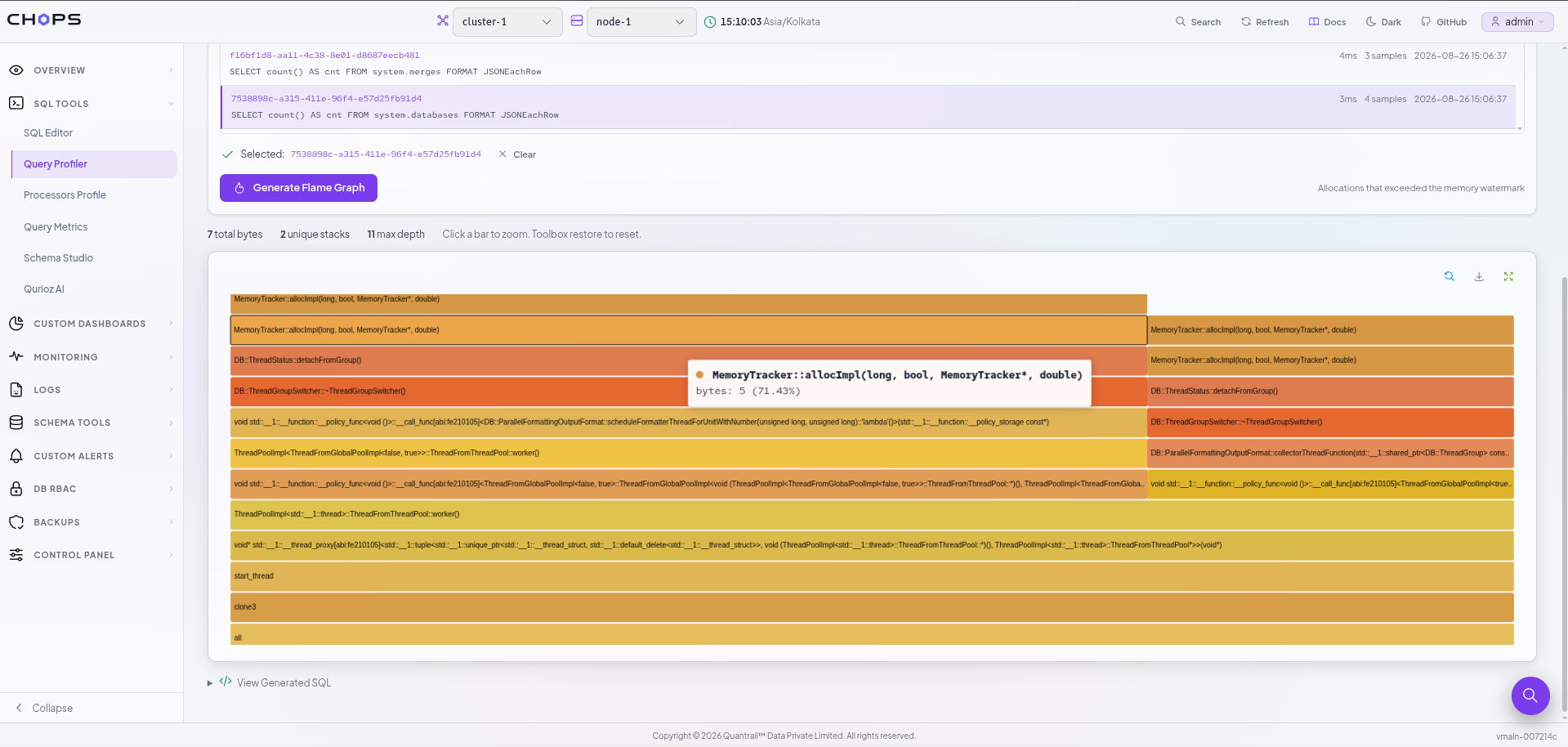Click the ThreadFromThreadPool::worker() full-width bar
1568x747 pixels.
pos(872,515)
